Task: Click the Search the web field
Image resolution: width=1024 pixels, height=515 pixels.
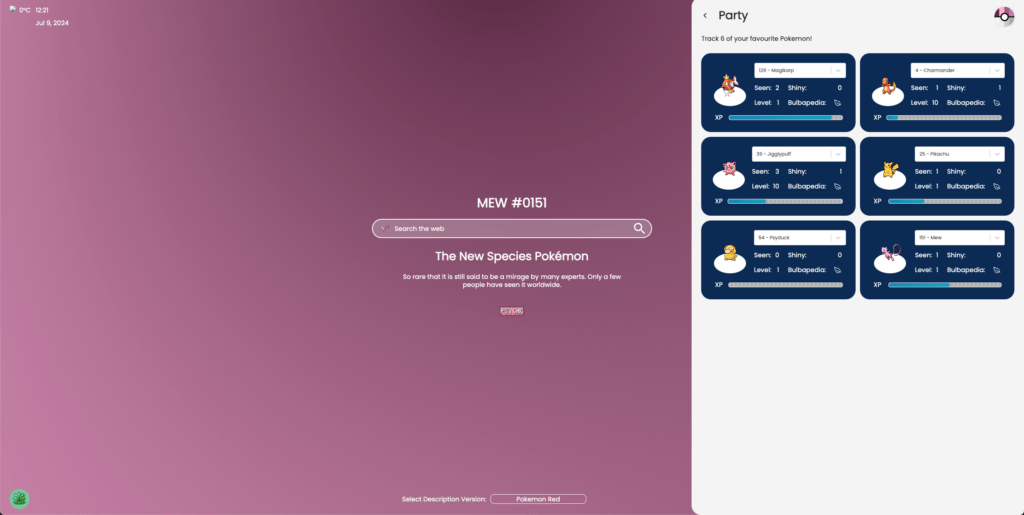Action: point(512,228)
